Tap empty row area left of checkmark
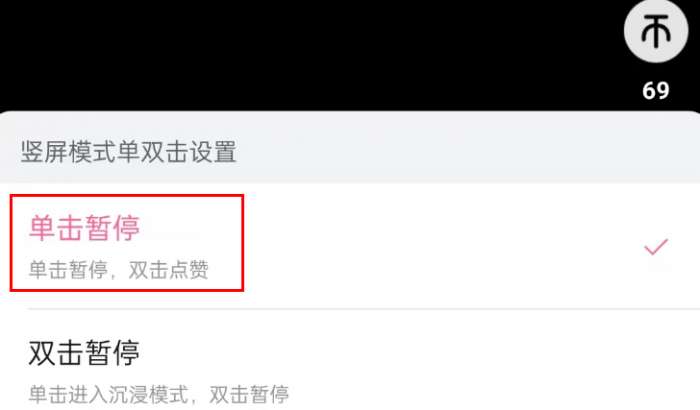The width and height of the screenshot is (700, 410). (x=442, y=247)
